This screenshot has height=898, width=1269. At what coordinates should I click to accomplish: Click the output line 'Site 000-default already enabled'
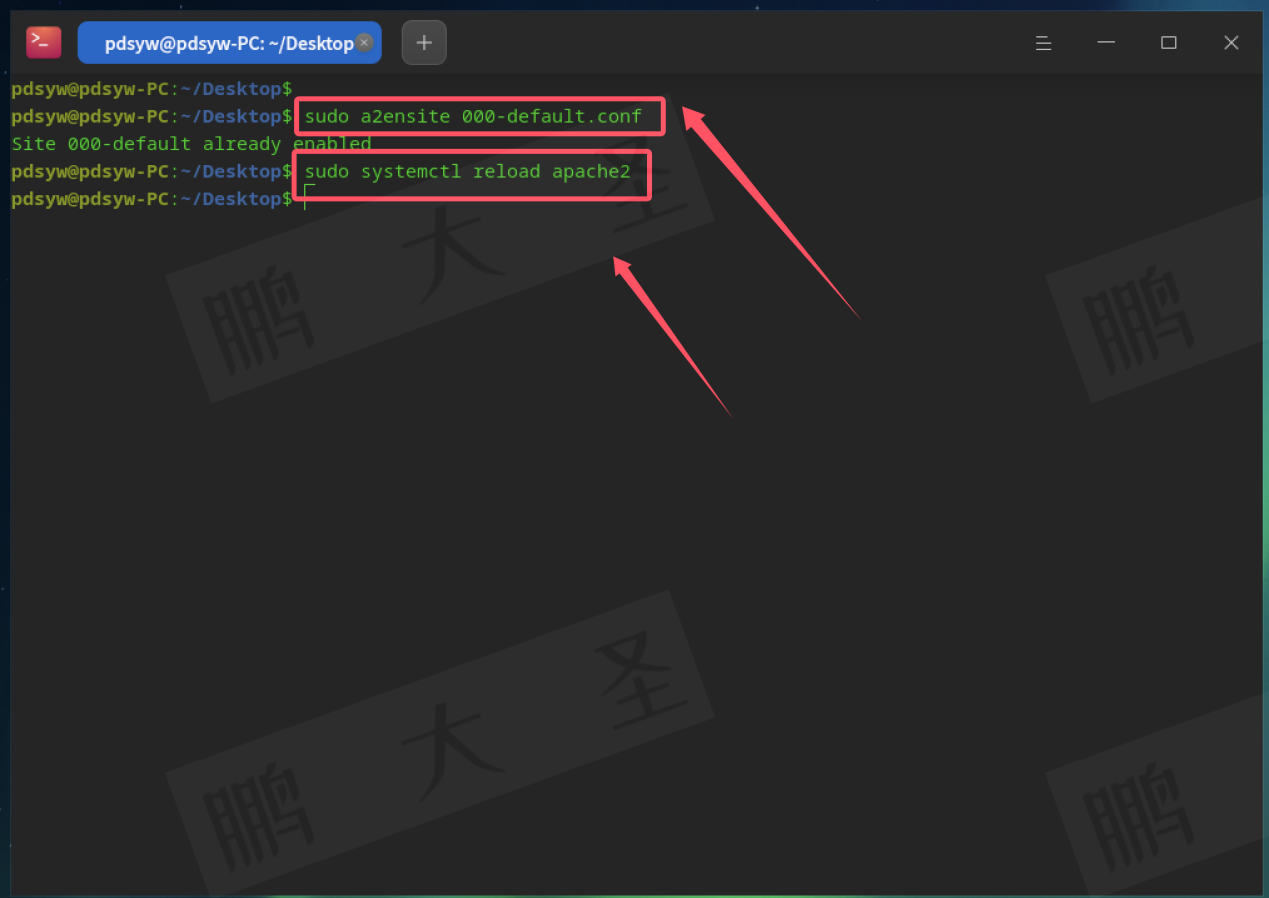coord(191,144)
